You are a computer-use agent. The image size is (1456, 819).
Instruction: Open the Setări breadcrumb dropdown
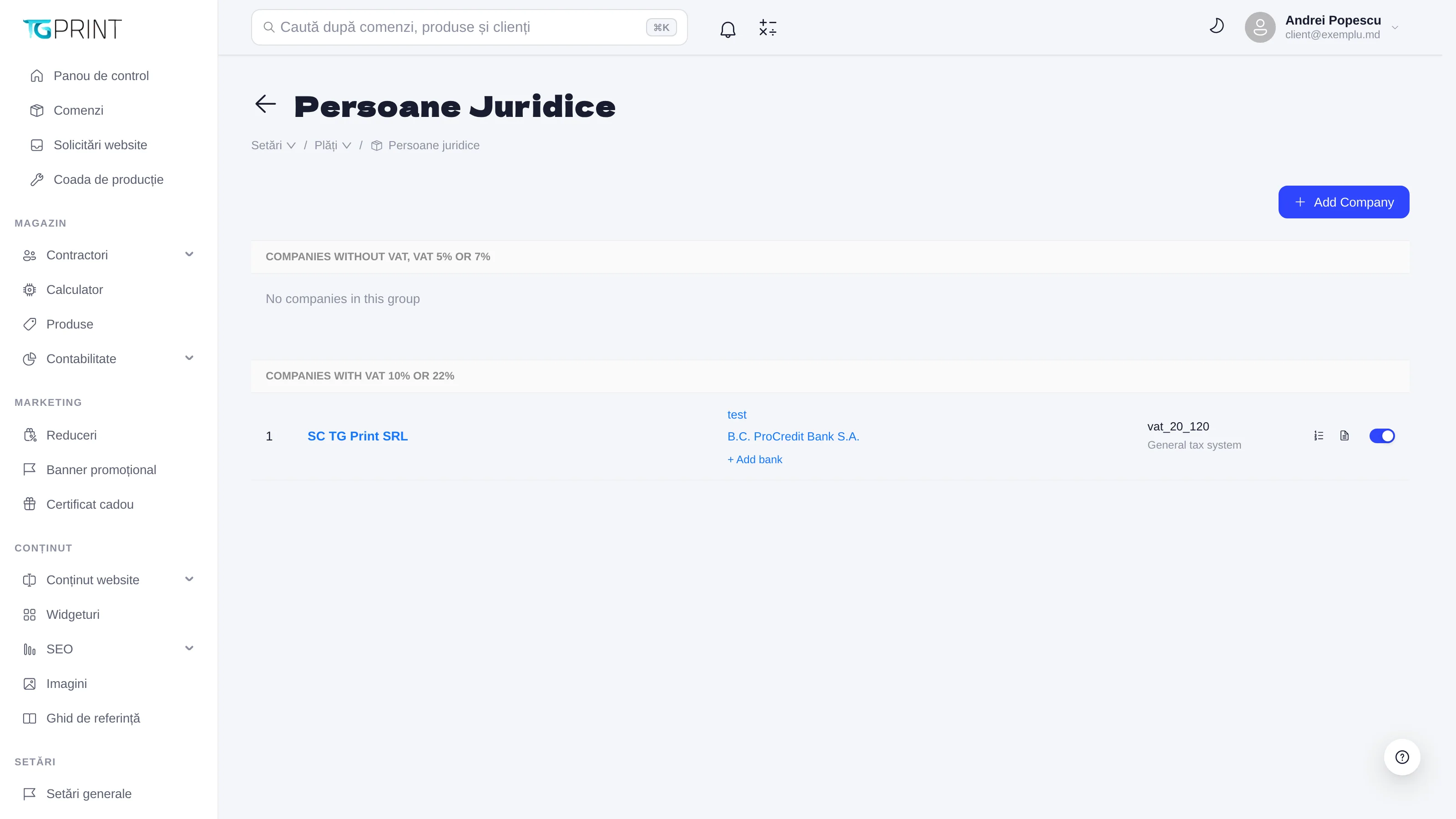click(x=273, y=145)
